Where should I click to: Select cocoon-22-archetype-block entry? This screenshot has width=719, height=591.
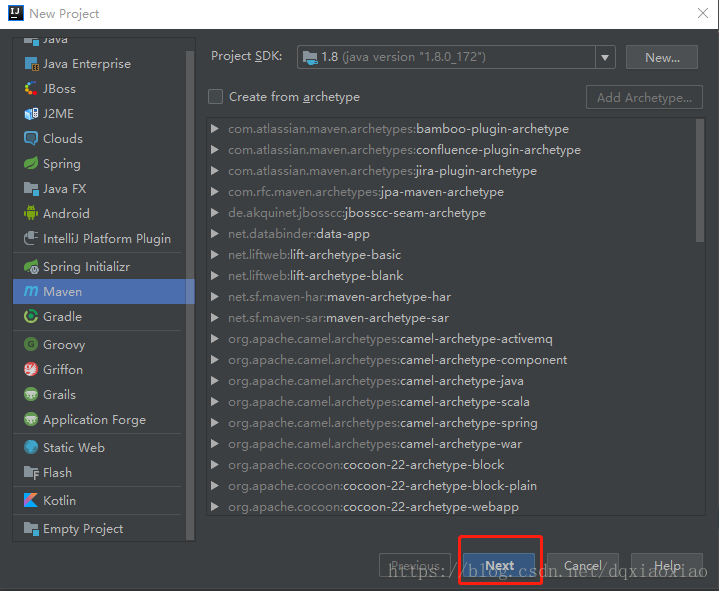366,465
